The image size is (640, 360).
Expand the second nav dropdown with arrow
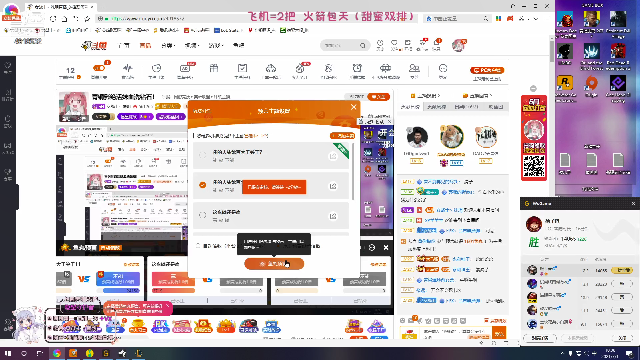[191, 45]
